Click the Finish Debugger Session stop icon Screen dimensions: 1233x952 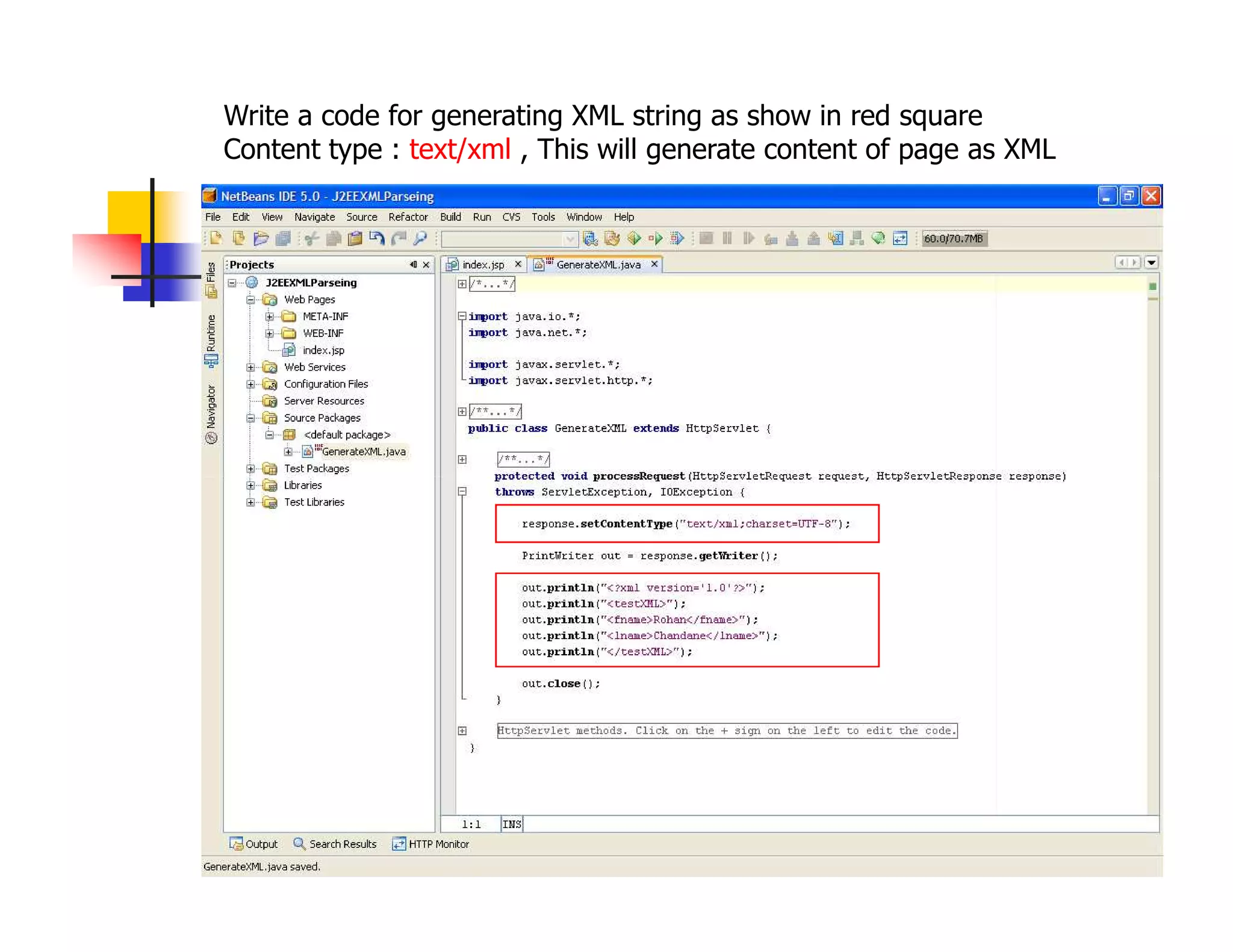point(706,239)
